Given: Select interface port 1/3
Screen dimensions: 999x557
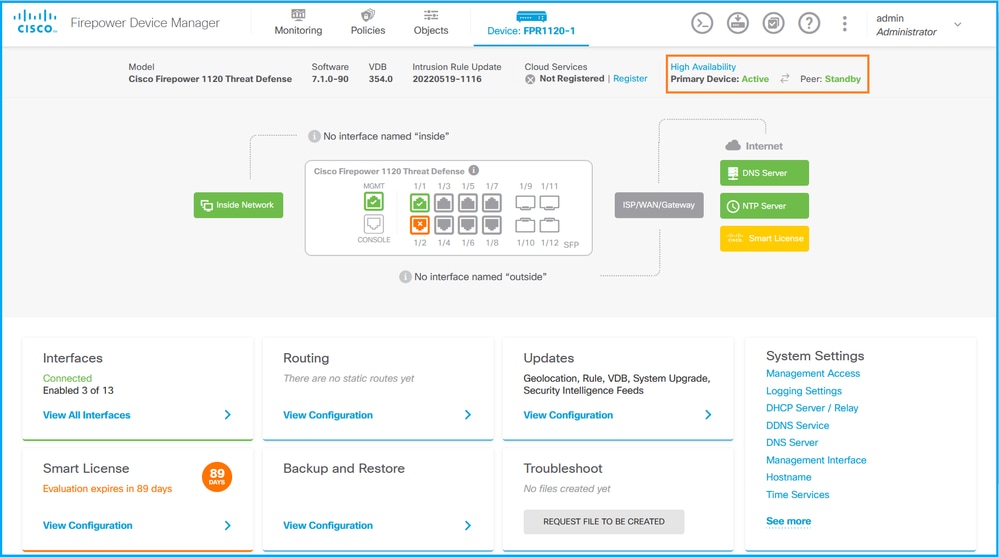Looking at the screenshot, I should pyautogui.click(x=444, y=203).
